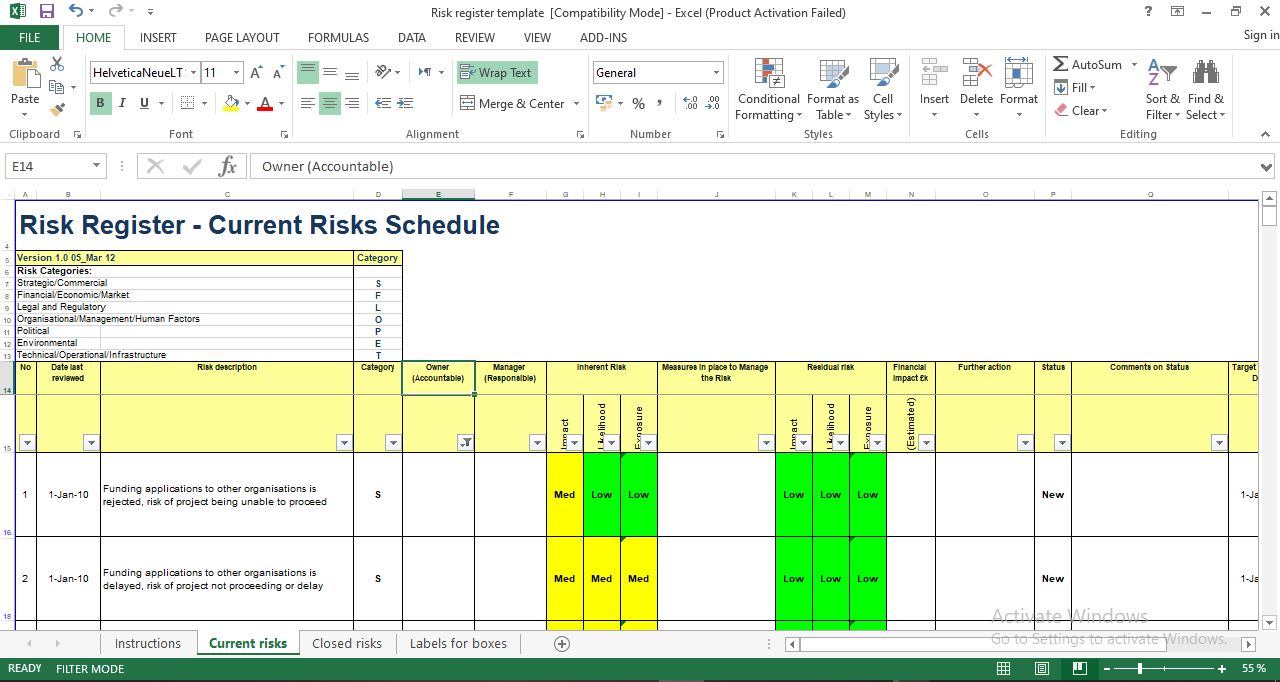This screenshot has width=1280, height=682.
Task: Toggle bold formatting on the selected cell
Action: (99, 103)
